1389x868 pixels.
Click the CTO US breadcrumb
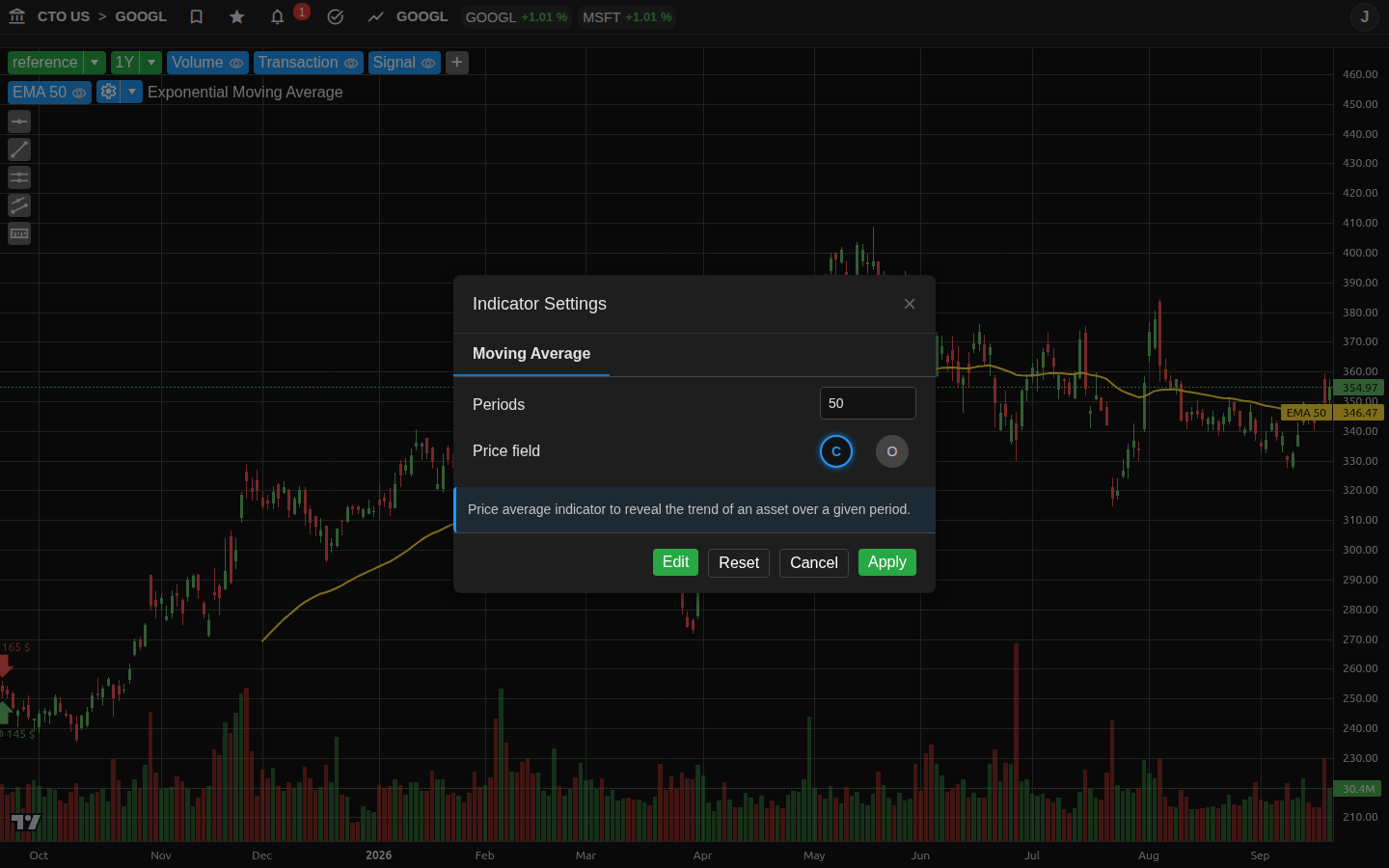[64, 16]
